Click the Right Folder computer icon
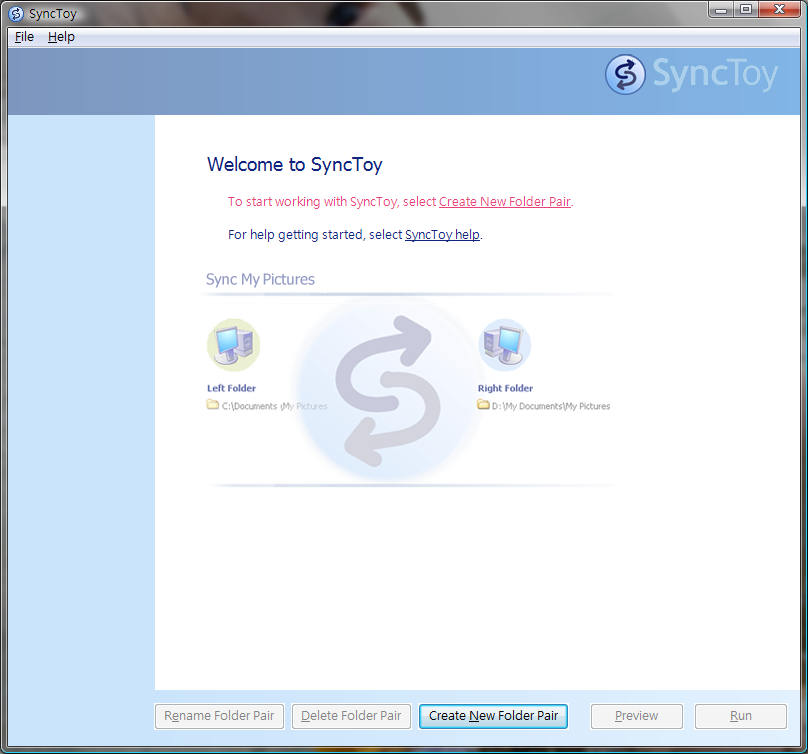The height and width of the screenshot is (754, 808). pyautogui.click(x=504, y=345)
